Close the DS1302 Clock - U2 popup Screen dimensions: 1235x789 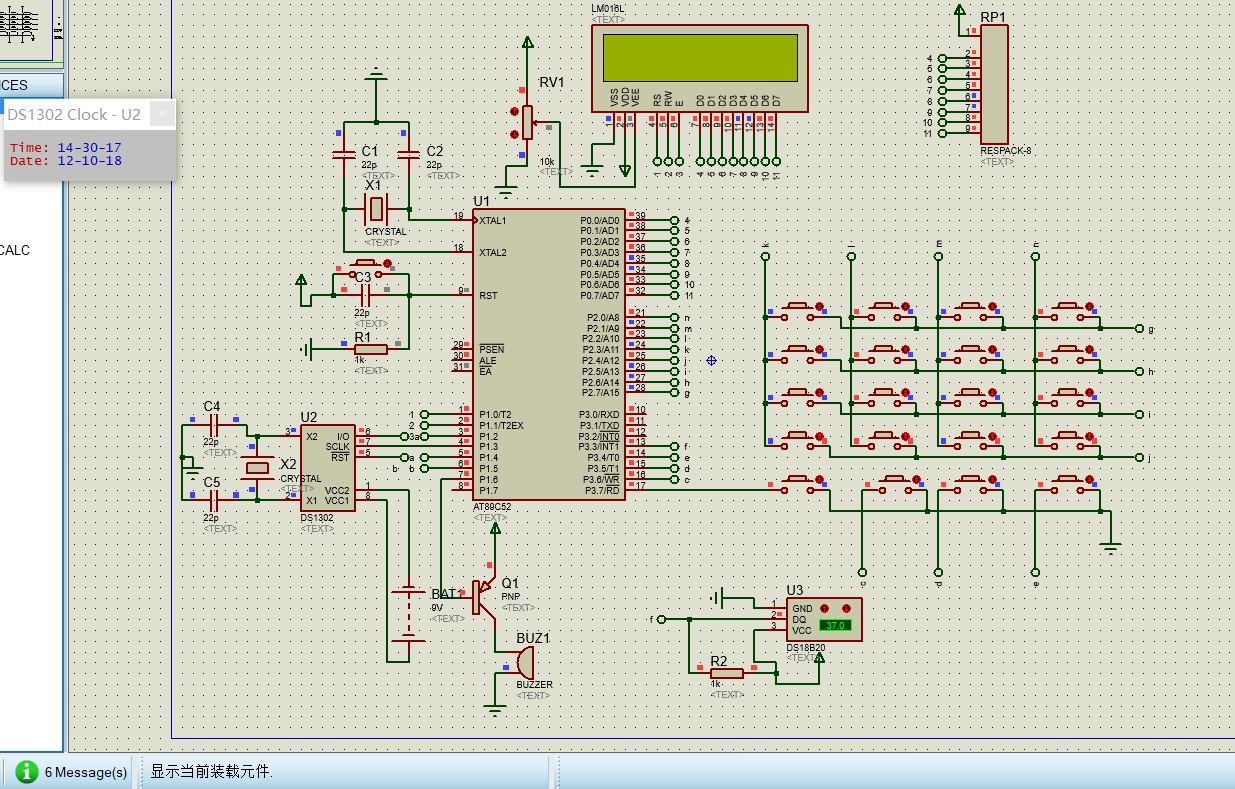tap(163, 115)
